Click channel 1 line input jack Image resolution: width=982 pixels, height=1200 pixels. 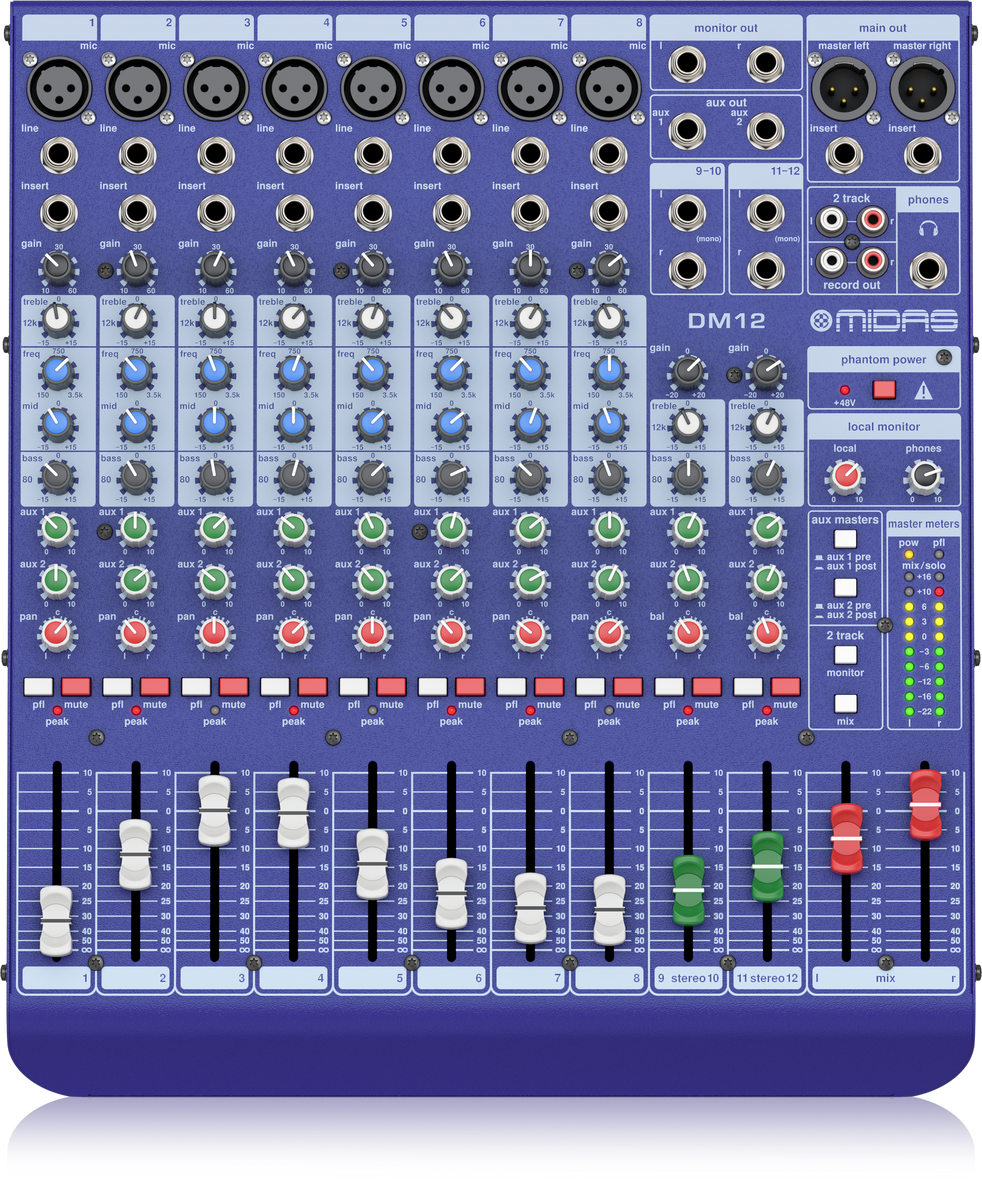pyautogui.click(x=59, y=156)
